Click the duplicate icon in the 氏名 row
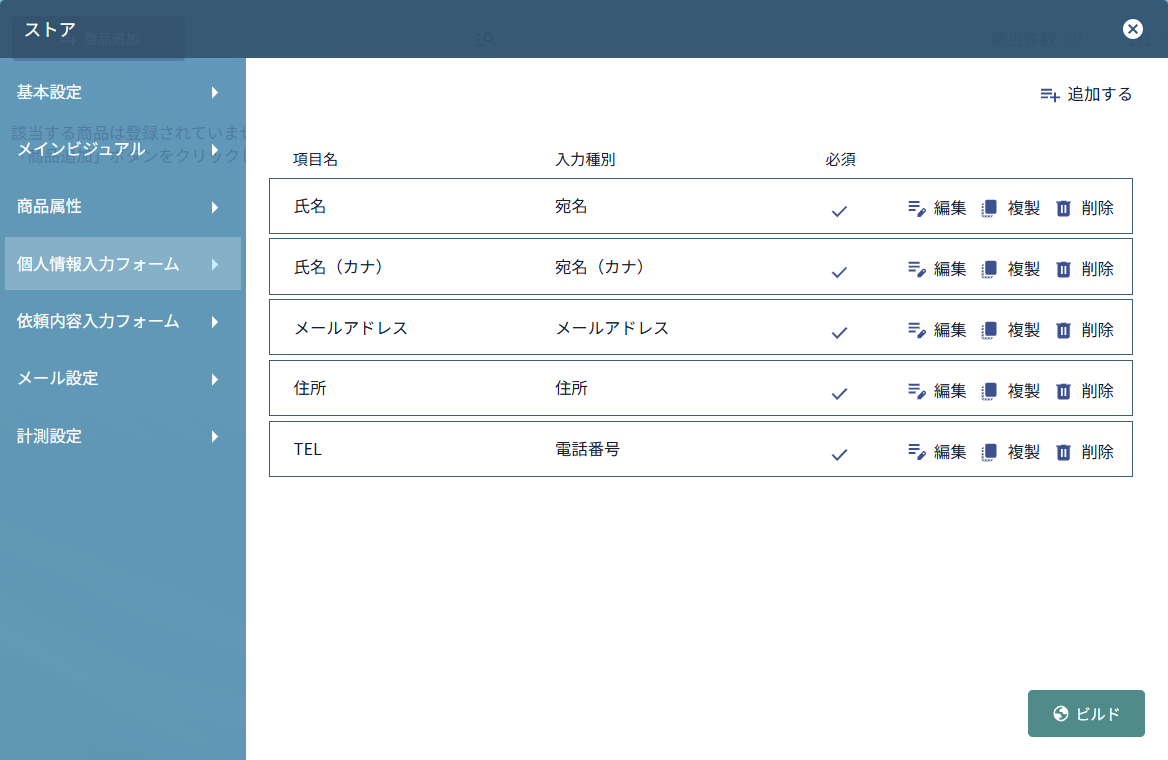The height and width of the screenshot is (760, 1168). click(989, 209)
